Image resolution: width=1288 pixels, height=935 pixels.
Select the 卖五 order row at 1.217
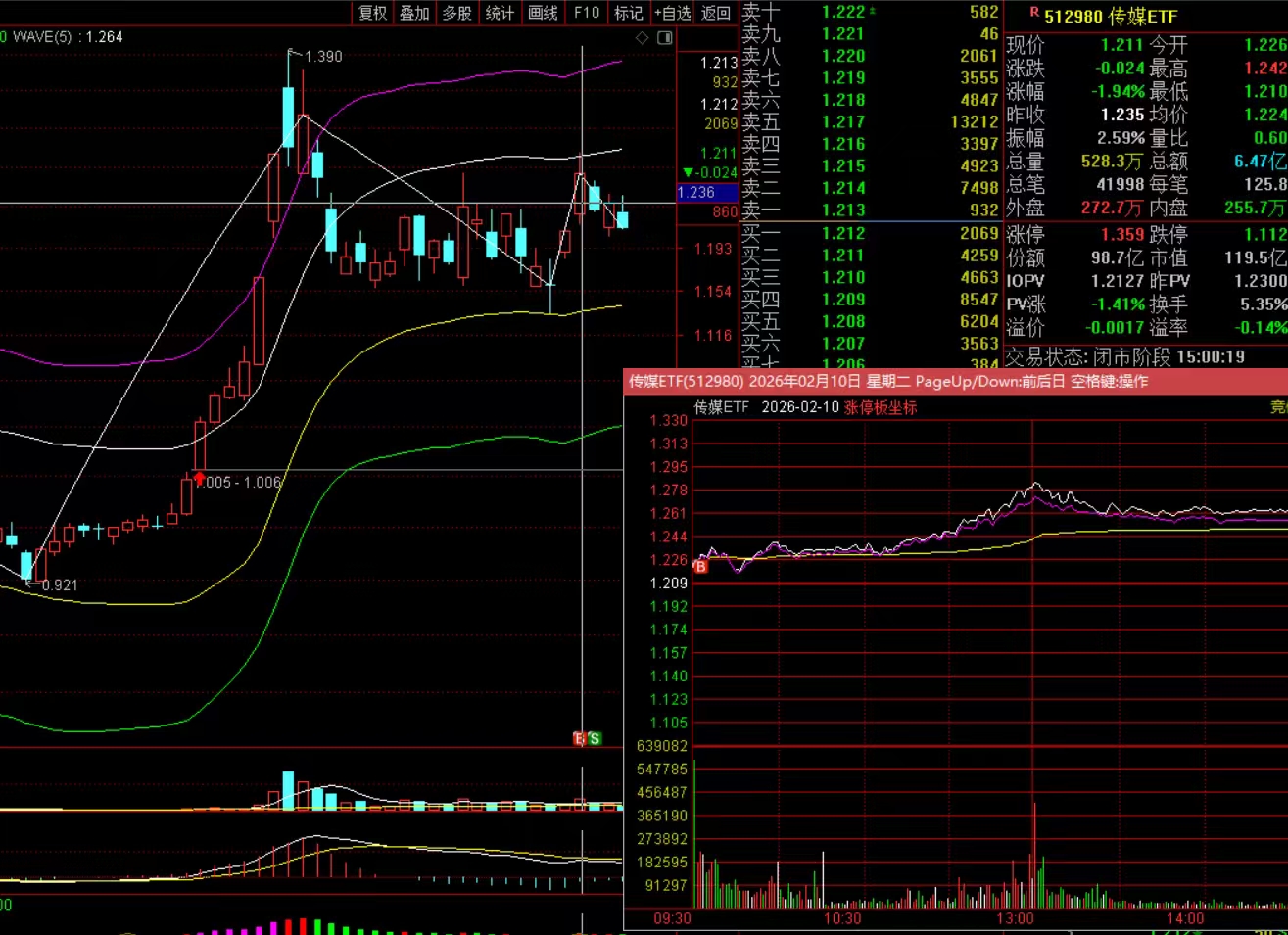click(871, 122)
